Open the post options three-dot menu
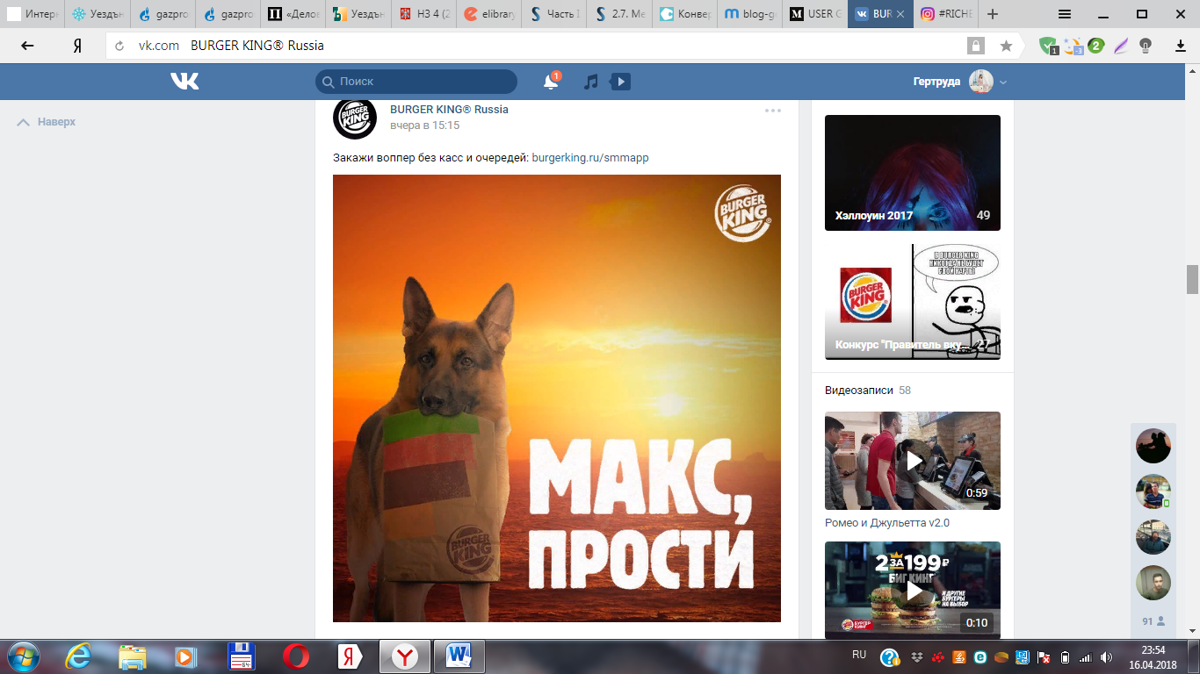Viewport: 1200px width, 674px height. click(773, 111)
